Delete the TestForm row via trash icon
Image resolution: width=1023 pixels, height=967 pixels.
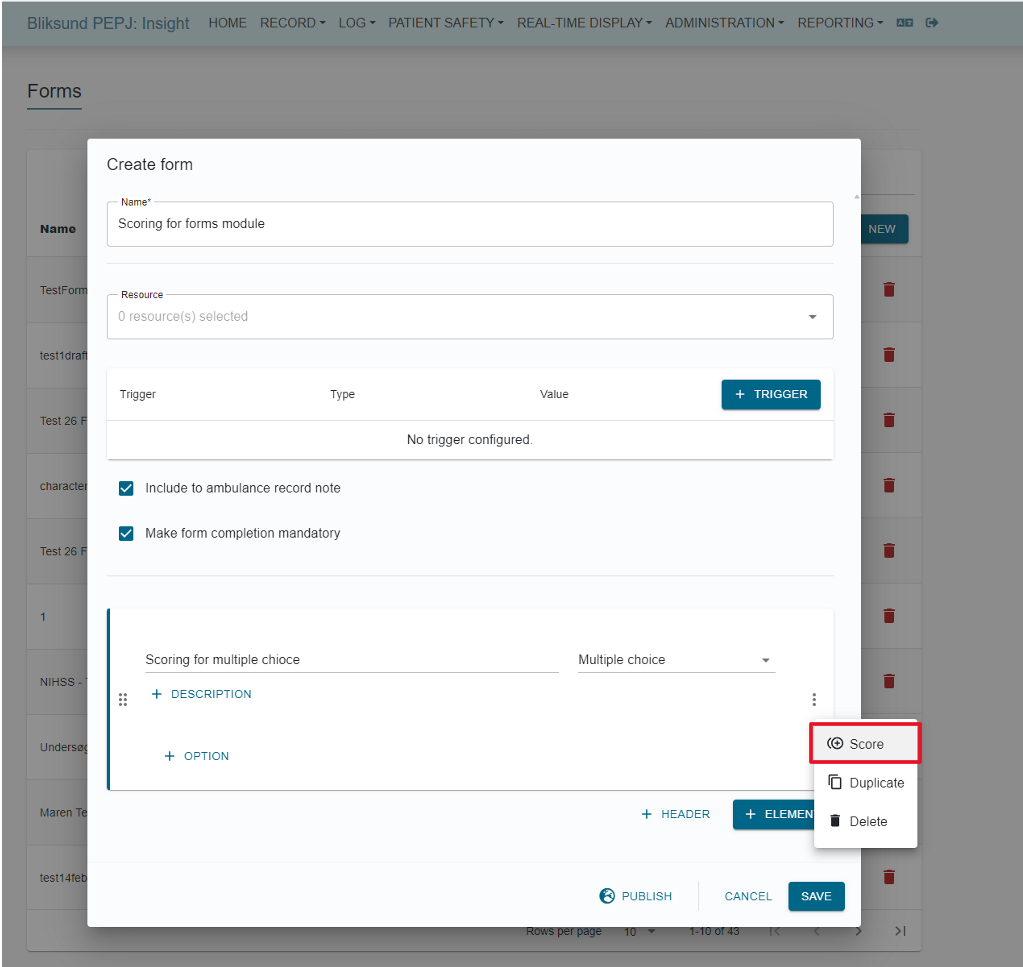point(889,289)
